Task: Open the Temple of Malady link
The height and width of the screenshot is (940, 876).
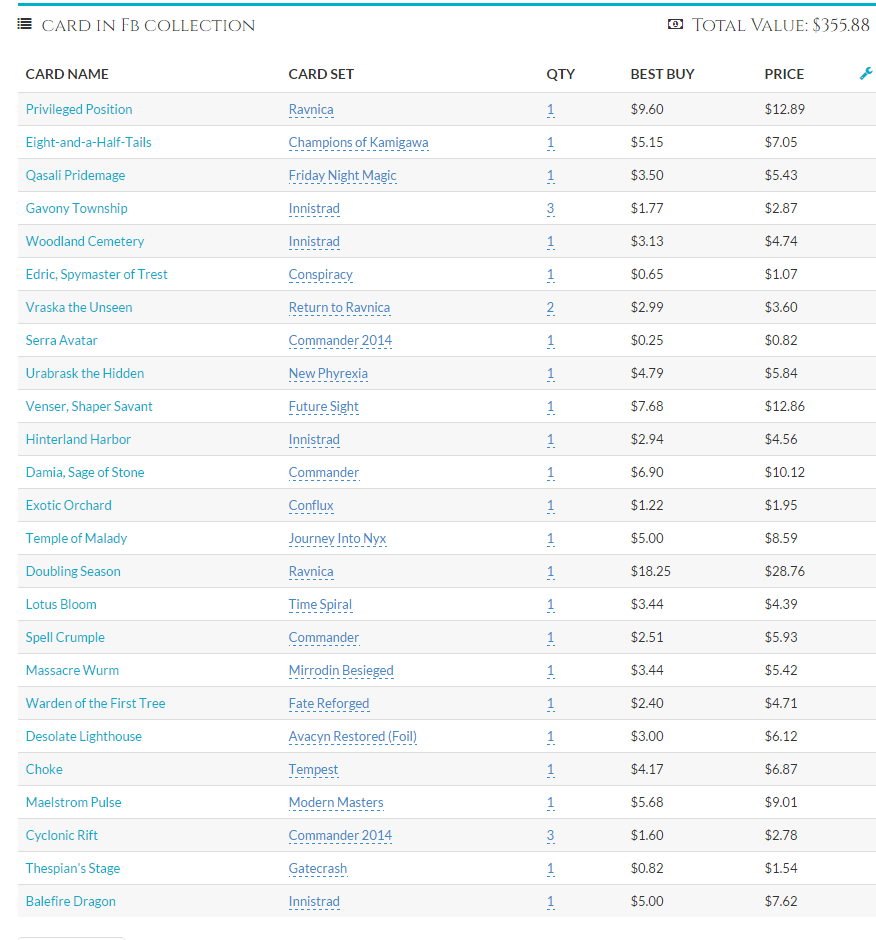Action: (76, 538)
